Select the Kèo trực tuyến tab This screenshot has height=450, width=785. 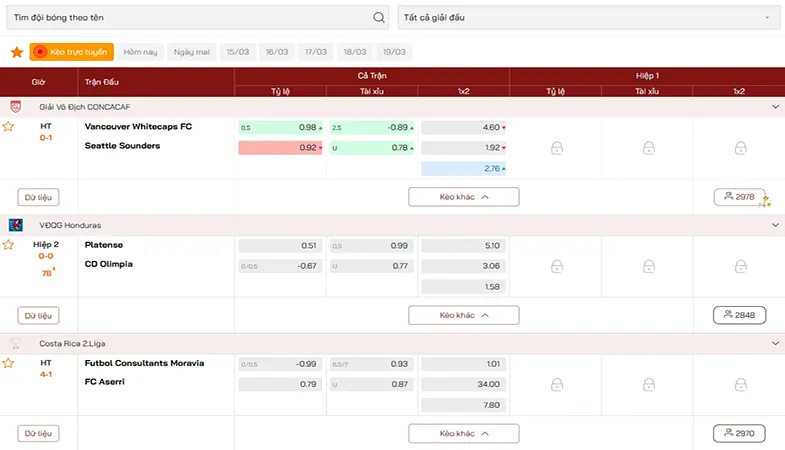coord(72,52)
